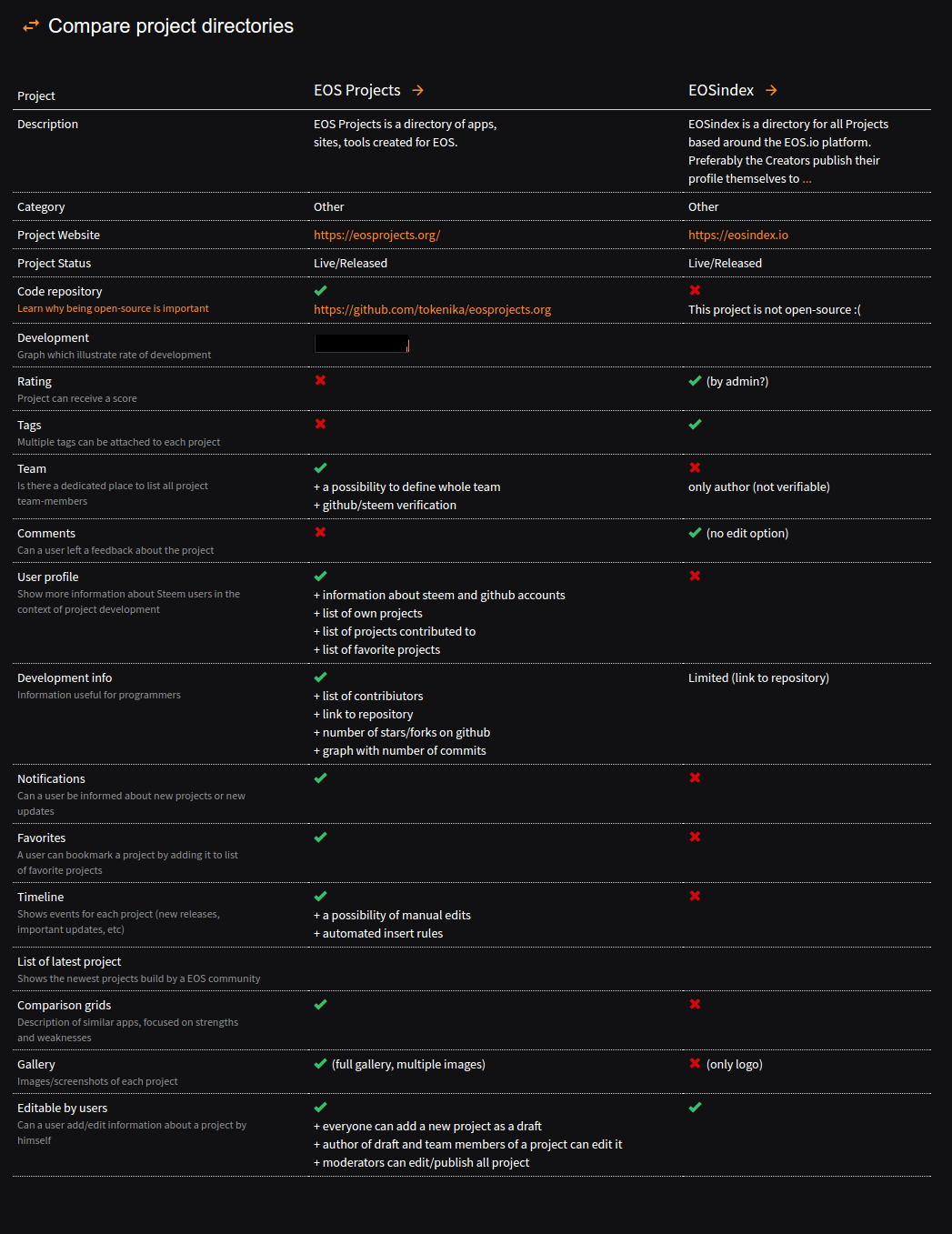
Task: Click the EOSindex column heading
Action: [x=721, y=90]
